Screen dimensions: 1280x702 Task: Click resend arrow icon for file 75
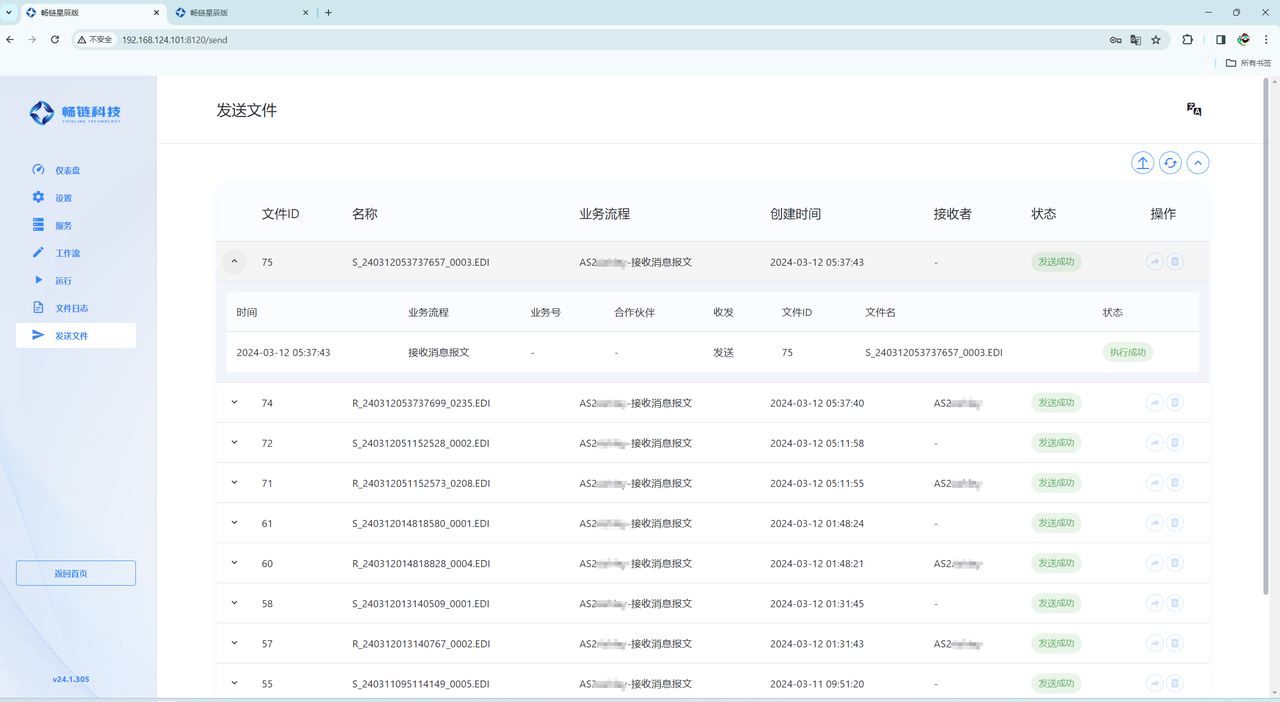click(1154, 262)
